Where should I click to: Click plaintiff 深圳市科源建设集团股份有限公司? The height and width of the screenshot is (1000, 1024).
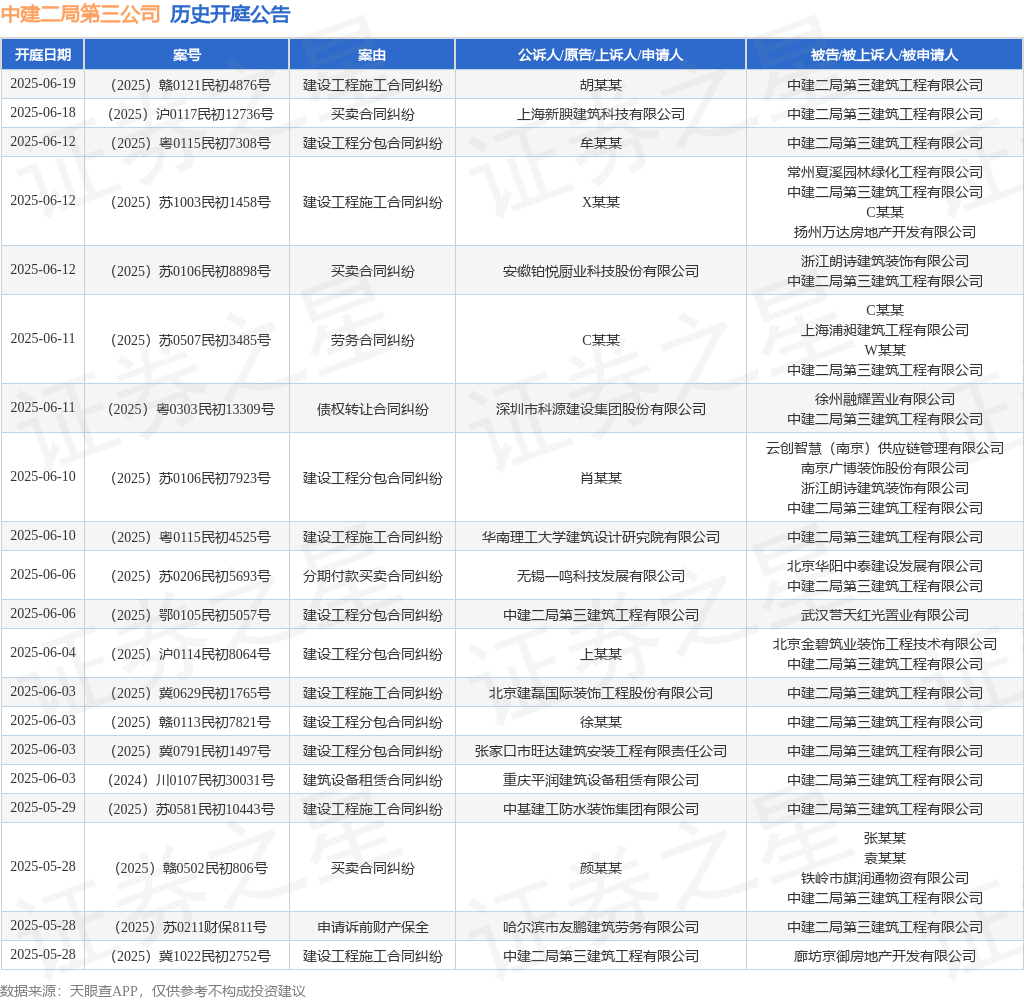pyautogui.click(x=601, y=409)
